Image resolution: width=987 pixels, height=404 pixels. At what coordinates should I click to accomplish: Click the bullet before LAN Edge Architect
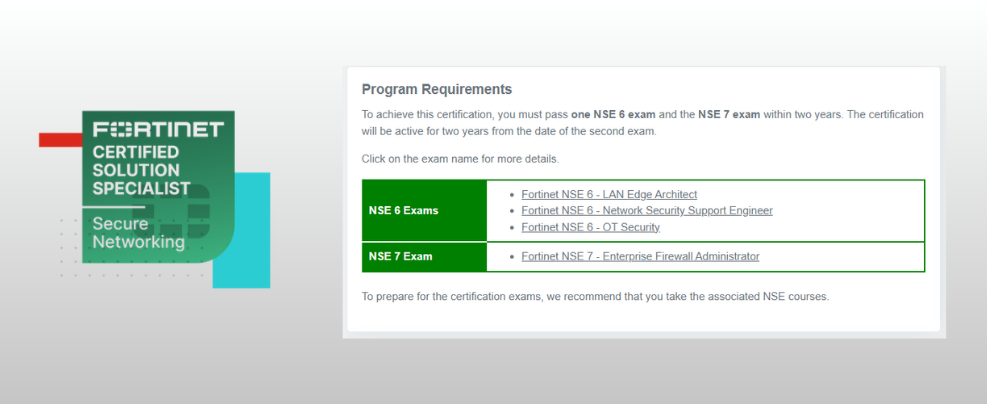point(512,194)
